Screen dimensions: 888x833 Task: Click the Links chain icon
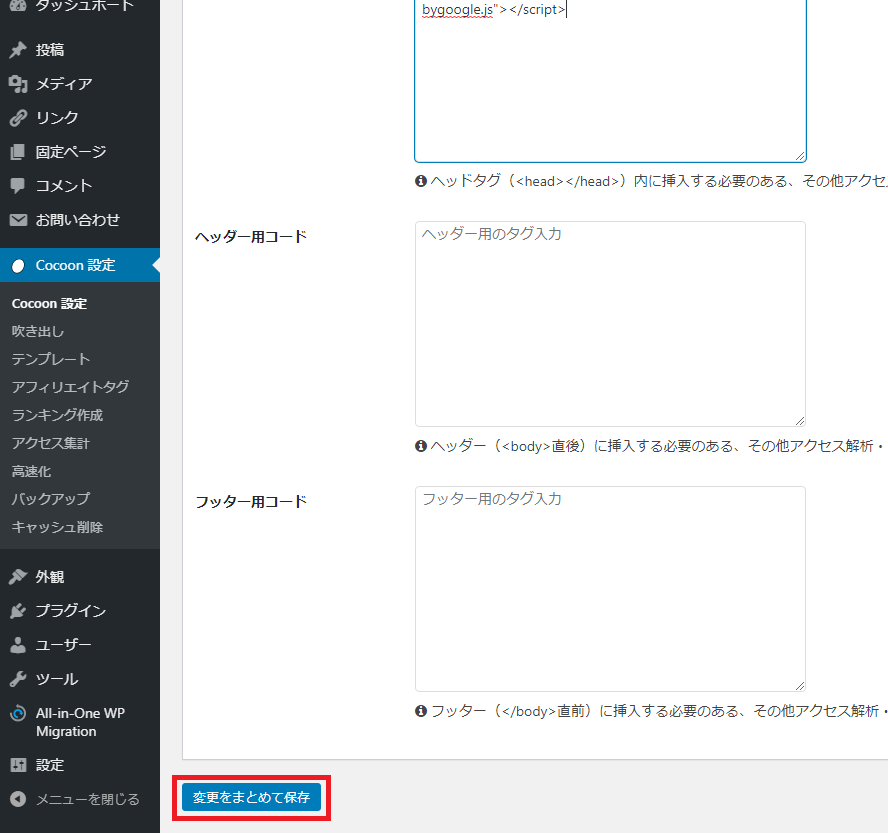(18, 118)
